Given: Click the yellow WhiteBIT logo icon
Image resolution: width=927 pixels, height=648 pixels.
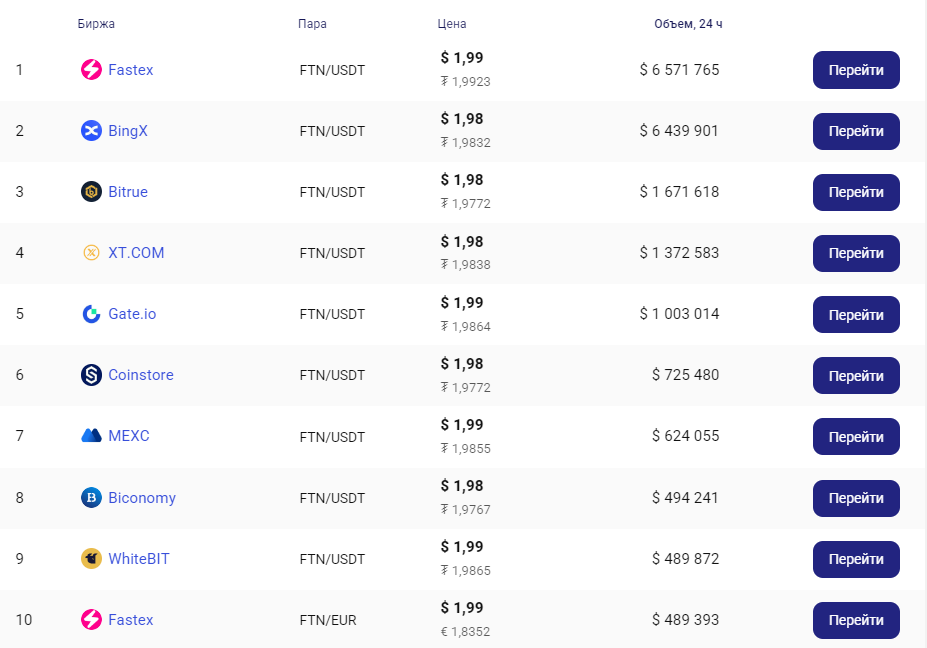Looking at the screenshot, I should [x=91, y=559].
